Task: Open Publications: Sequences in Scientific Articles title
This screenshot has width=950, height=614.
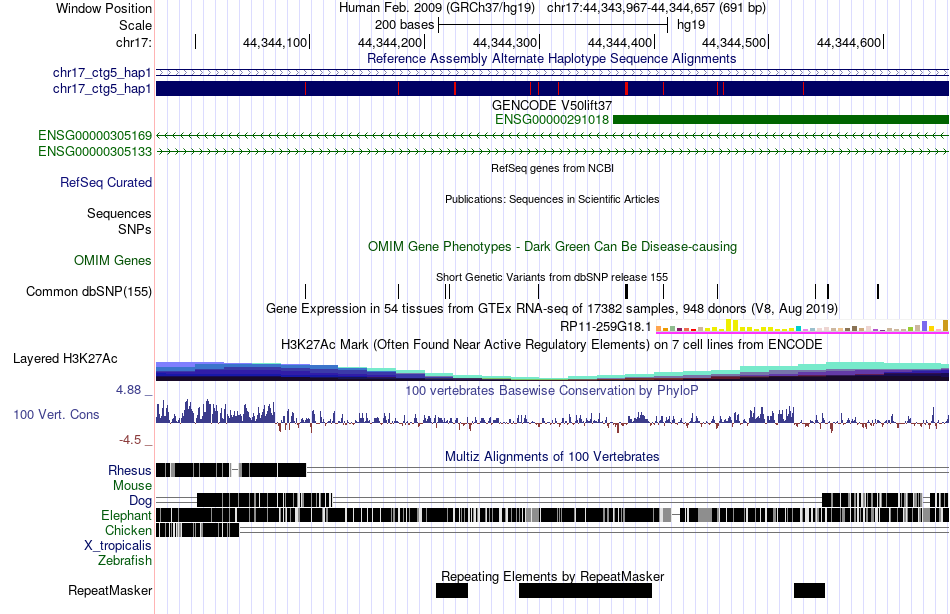Action: 552,199
